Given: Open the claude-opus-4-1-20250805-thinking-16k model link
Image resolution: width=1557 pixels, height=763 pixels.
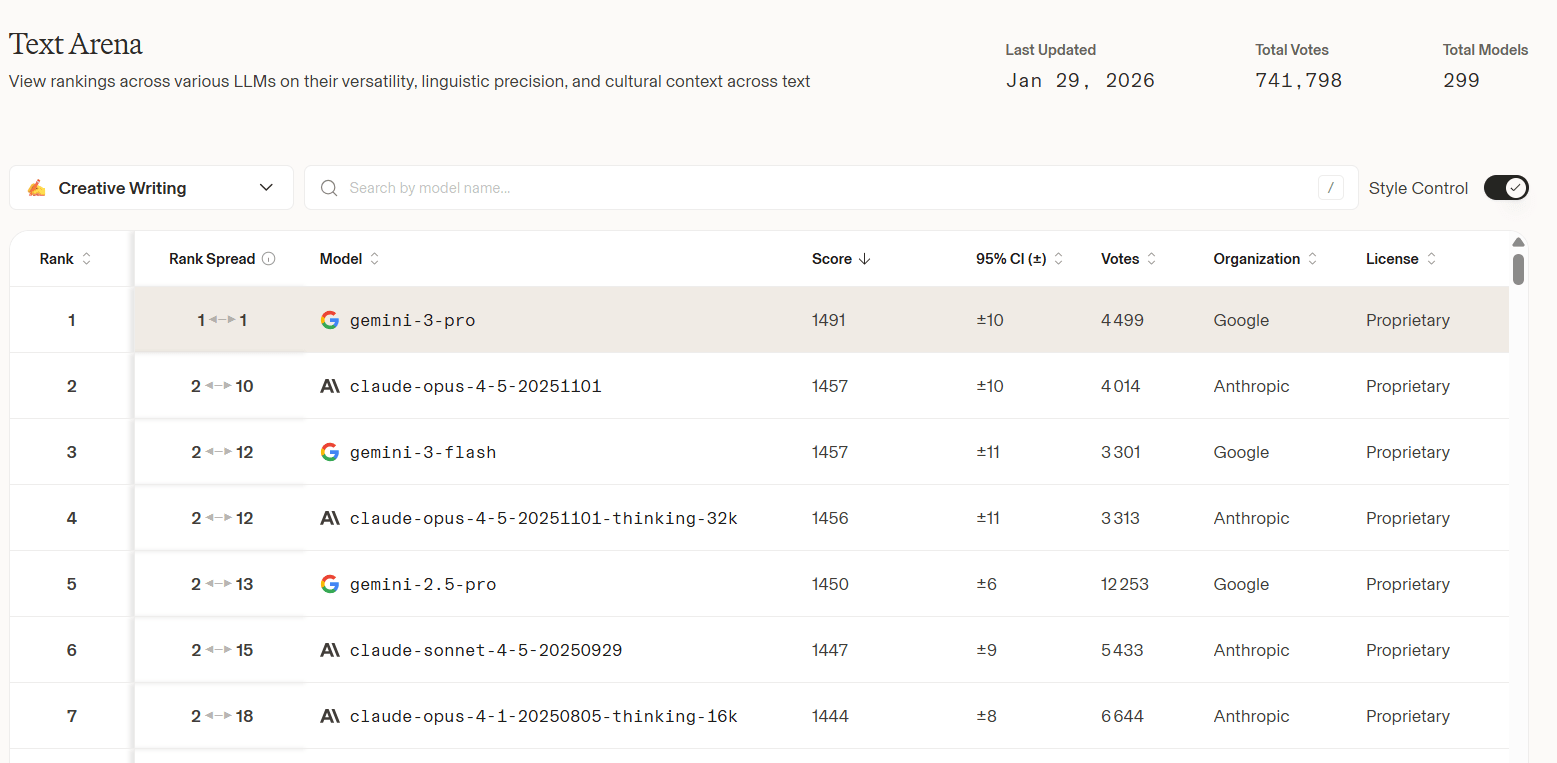Looking at the screenshot, I should pyautogui.click(x=543, y=716).
